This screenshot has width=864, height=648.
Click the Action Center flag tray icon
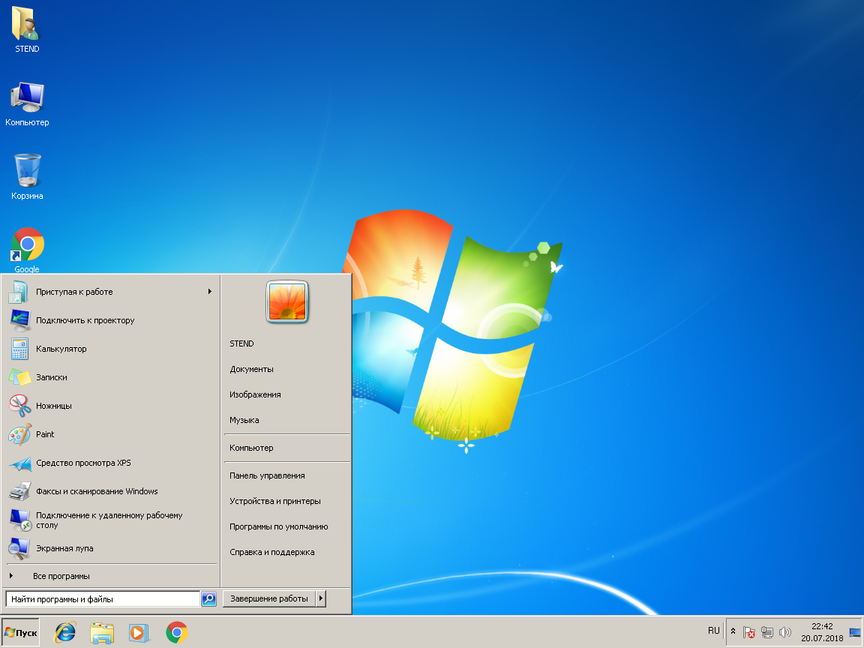tap(748, 632)
